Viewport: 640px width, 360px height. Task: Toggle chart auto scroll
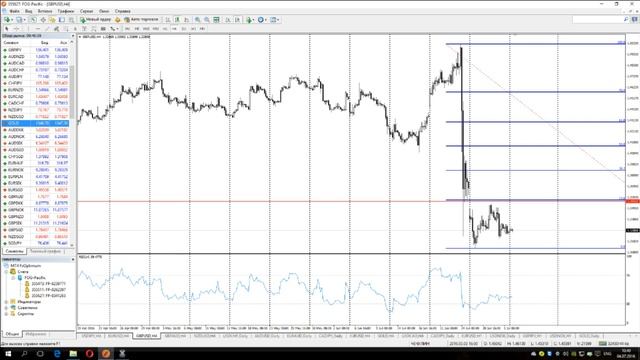(228, 20)
